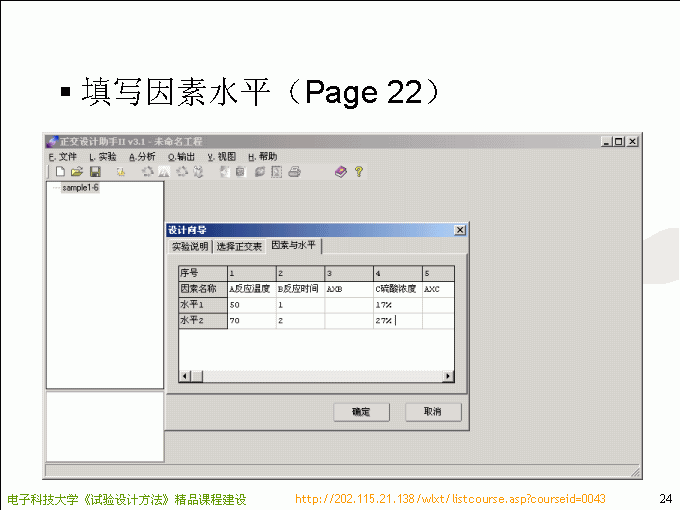Select sample1-6 in the project tree
Viewport: 680px width, 510px height.
80,188
